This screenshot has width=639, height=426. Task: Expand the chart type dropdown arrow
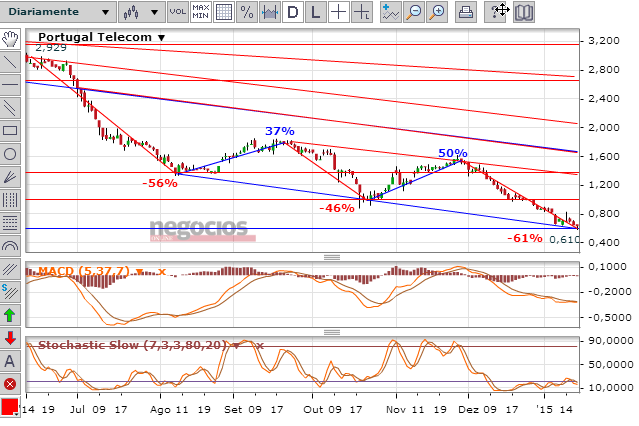tap(154, 12)
